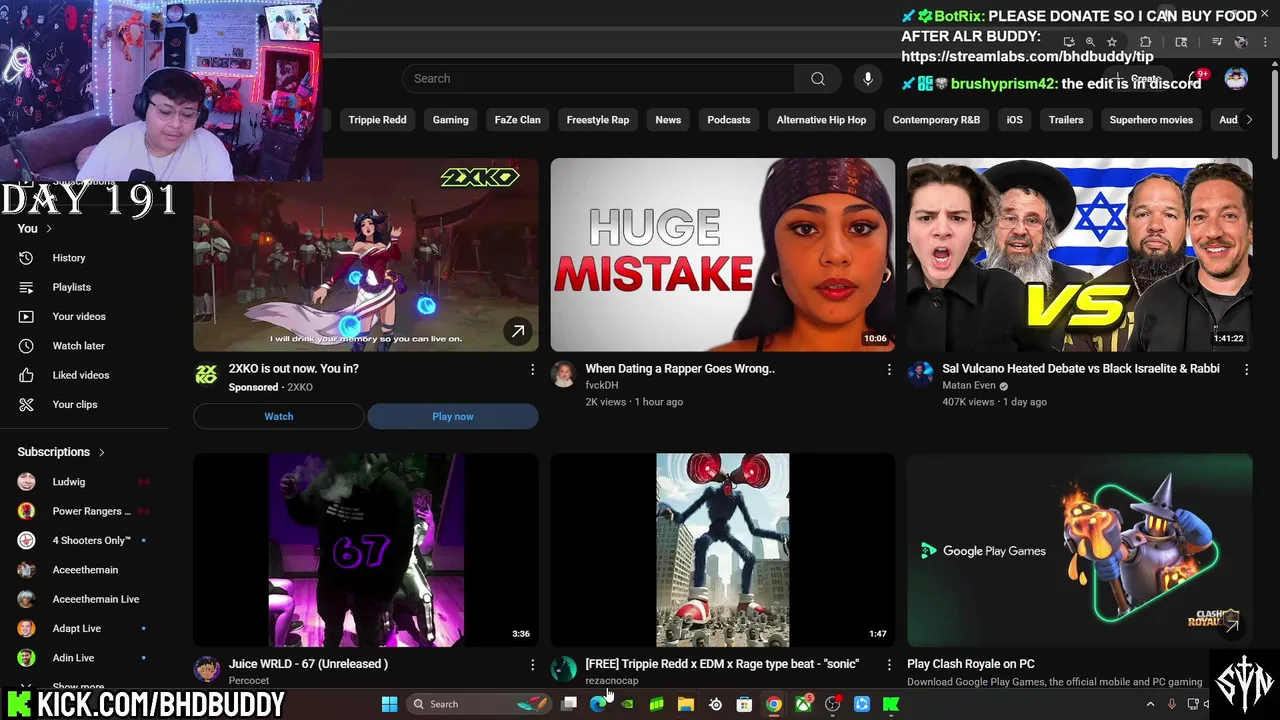
Task: Open options for Trippie Redd type beat video
Action: (x=889, y=665)
